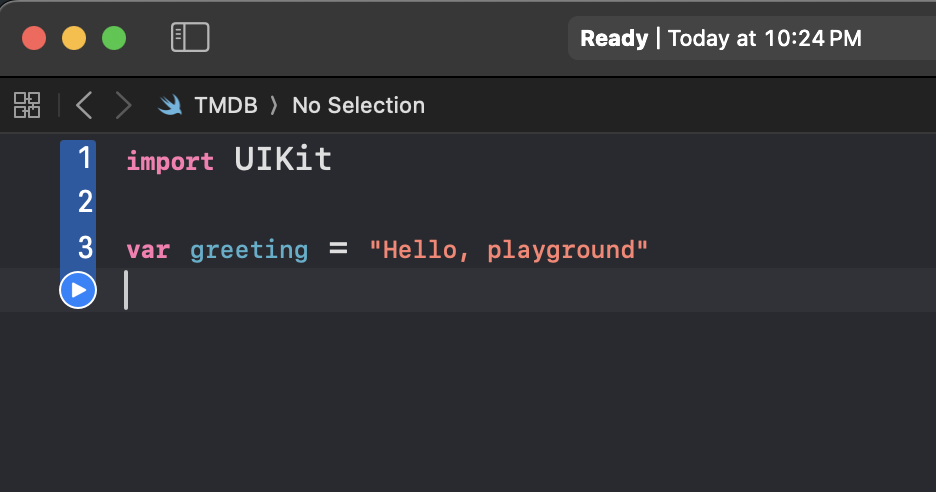Click line number 1 in the gutter
The width and height of the screenshot is (936, 492).
(84, 158)
